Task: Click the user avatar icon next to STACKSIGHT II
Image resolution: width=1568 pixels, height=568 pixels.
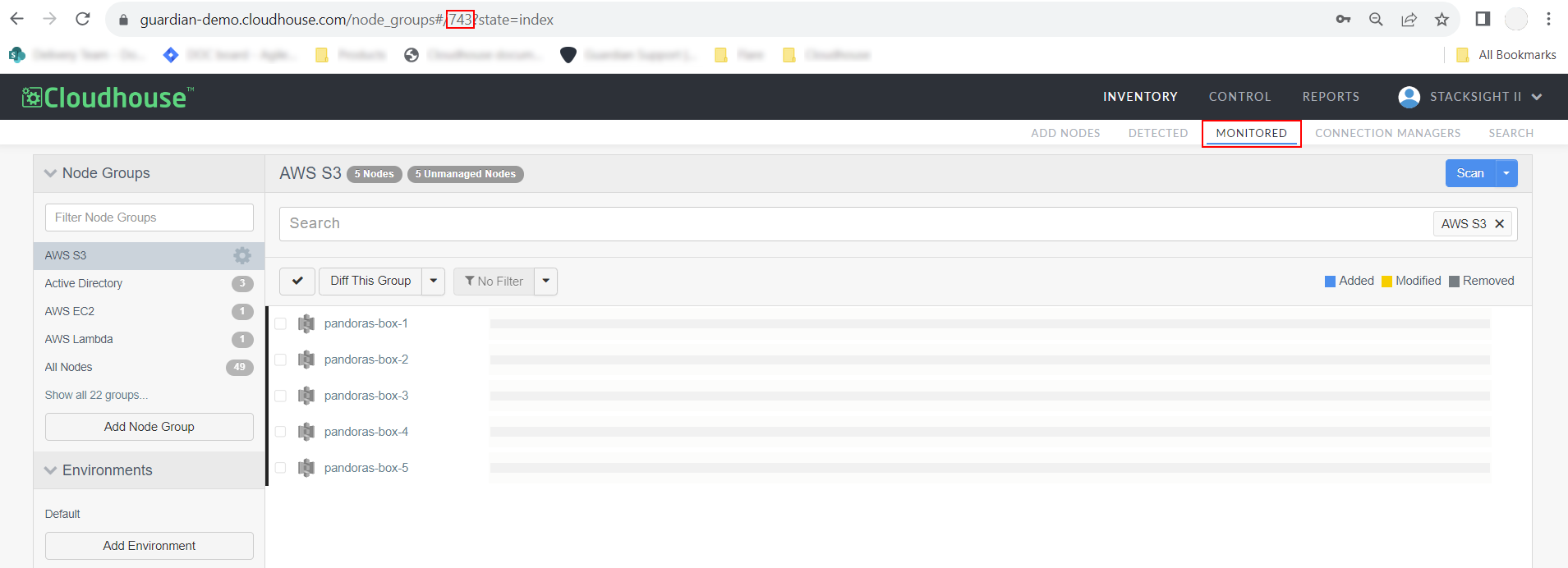Action: pyautogui.click(x=1409, y=97)
